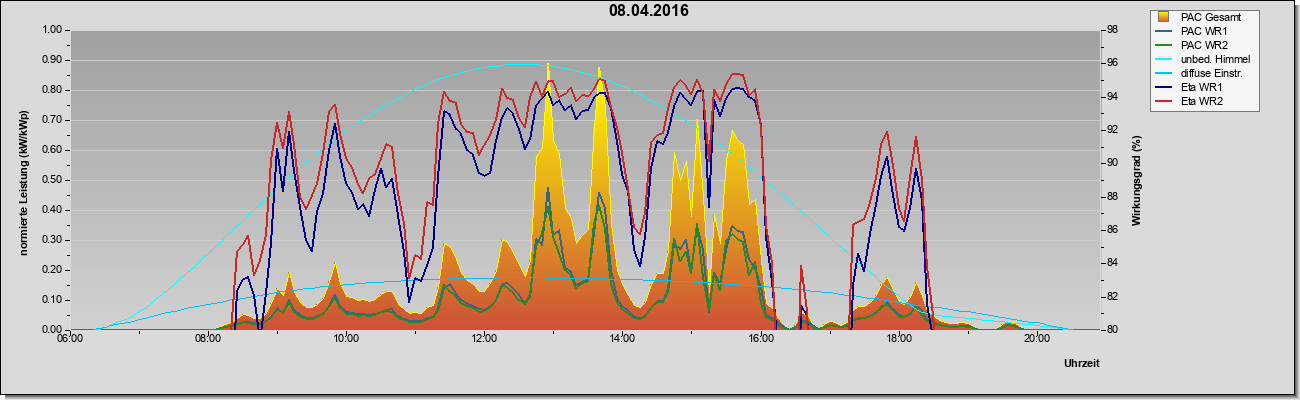Click the chart title 08.04.2016
The height and width of the screenshot is (400, 1300).
(x=648, y=11)
